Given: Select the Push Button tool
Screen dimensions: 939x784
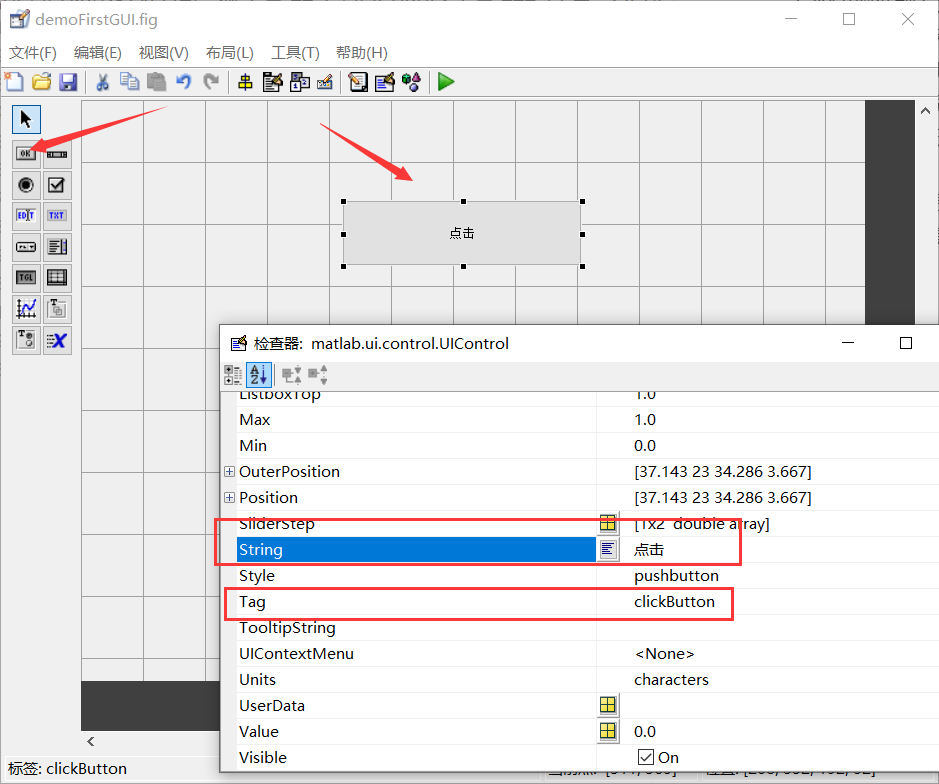Looking at the screenshot, I should click(x=25, y=153).
